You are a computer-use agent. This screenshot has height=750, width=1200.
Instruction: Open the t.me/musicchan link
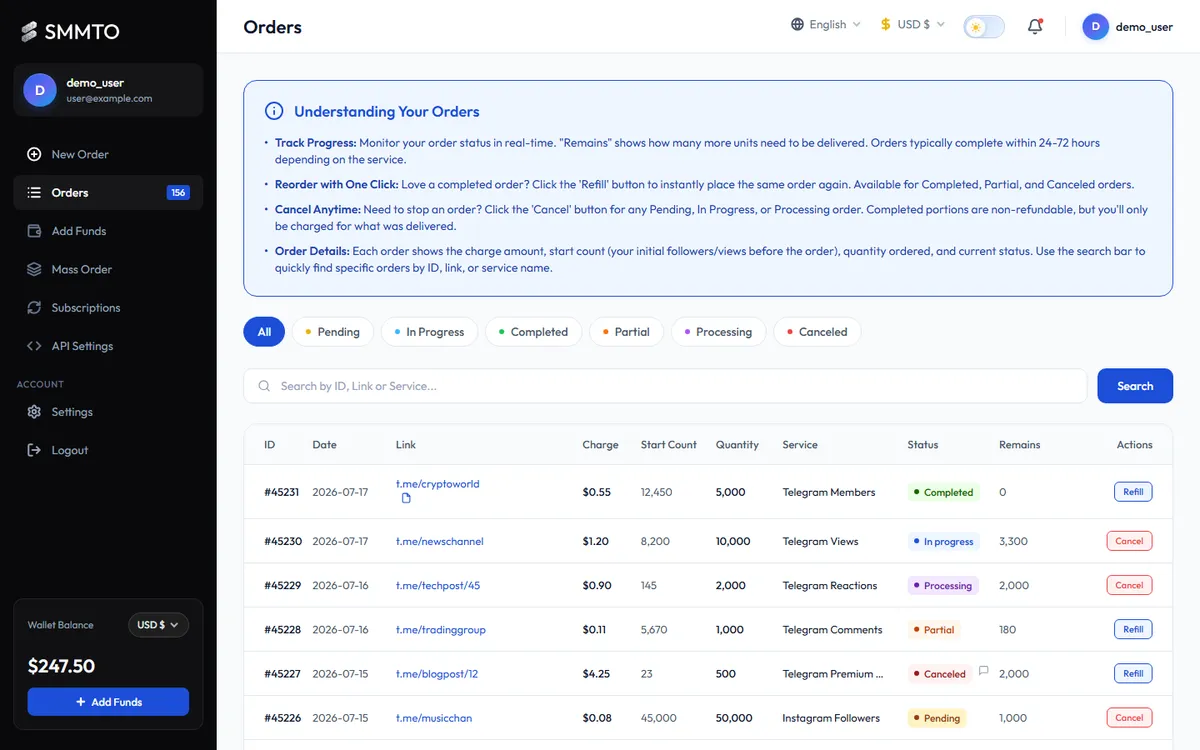[434, 718]
